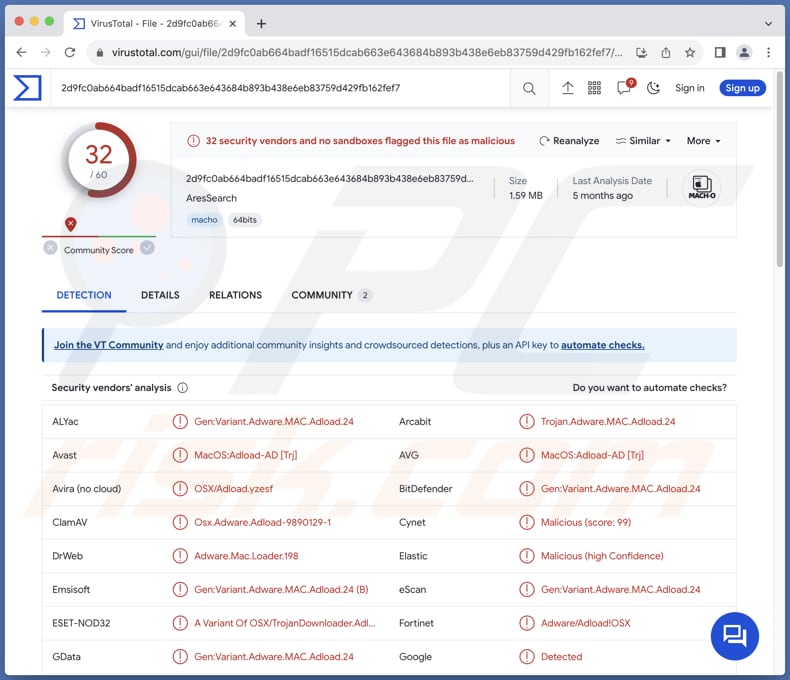Click Arcabit detection warning icon
This screenshot has width=790, height=680.
pyautogui.click(x=526, y=421)
